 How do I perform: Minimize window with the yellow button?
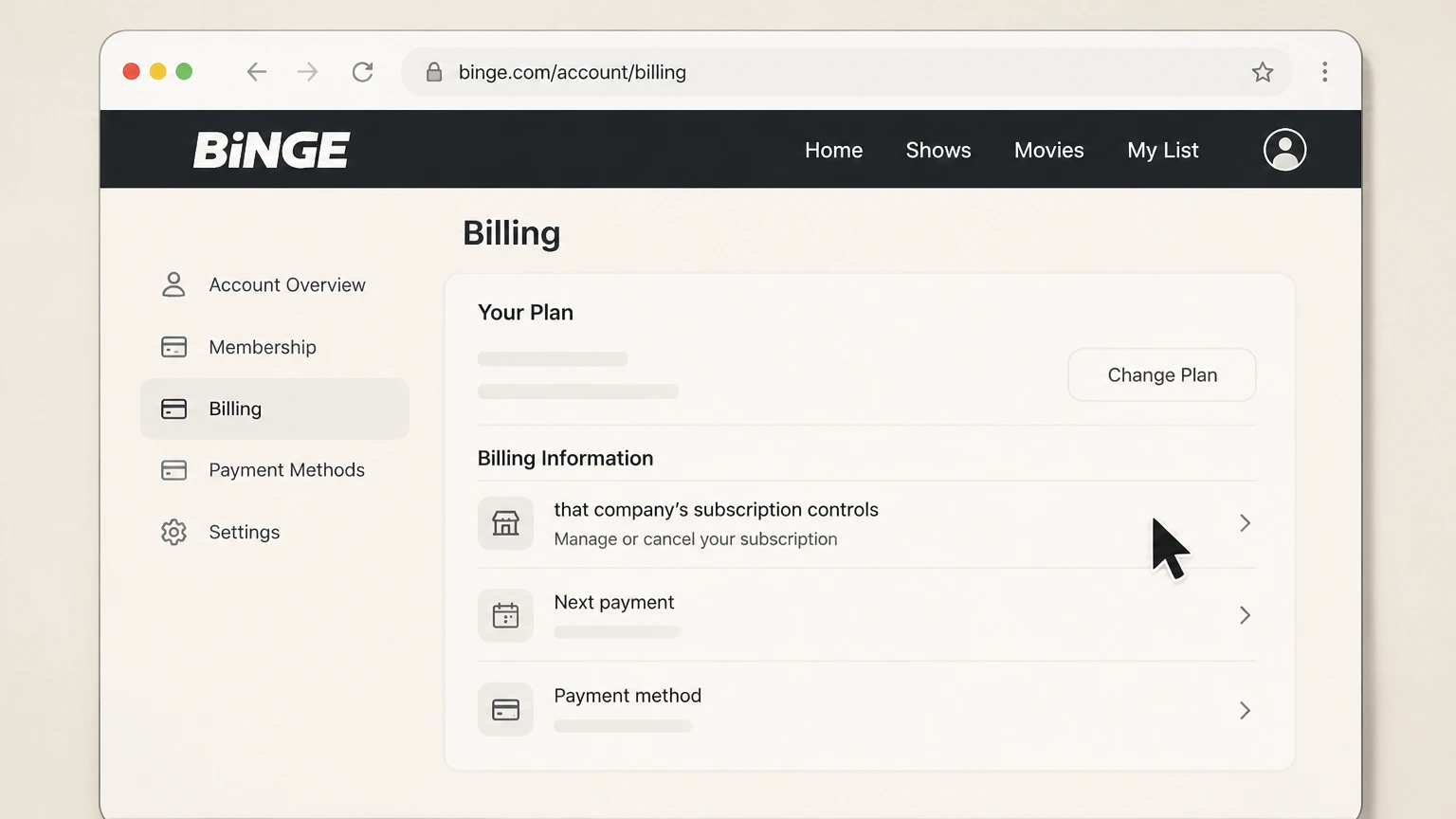(x=158, y=72)
